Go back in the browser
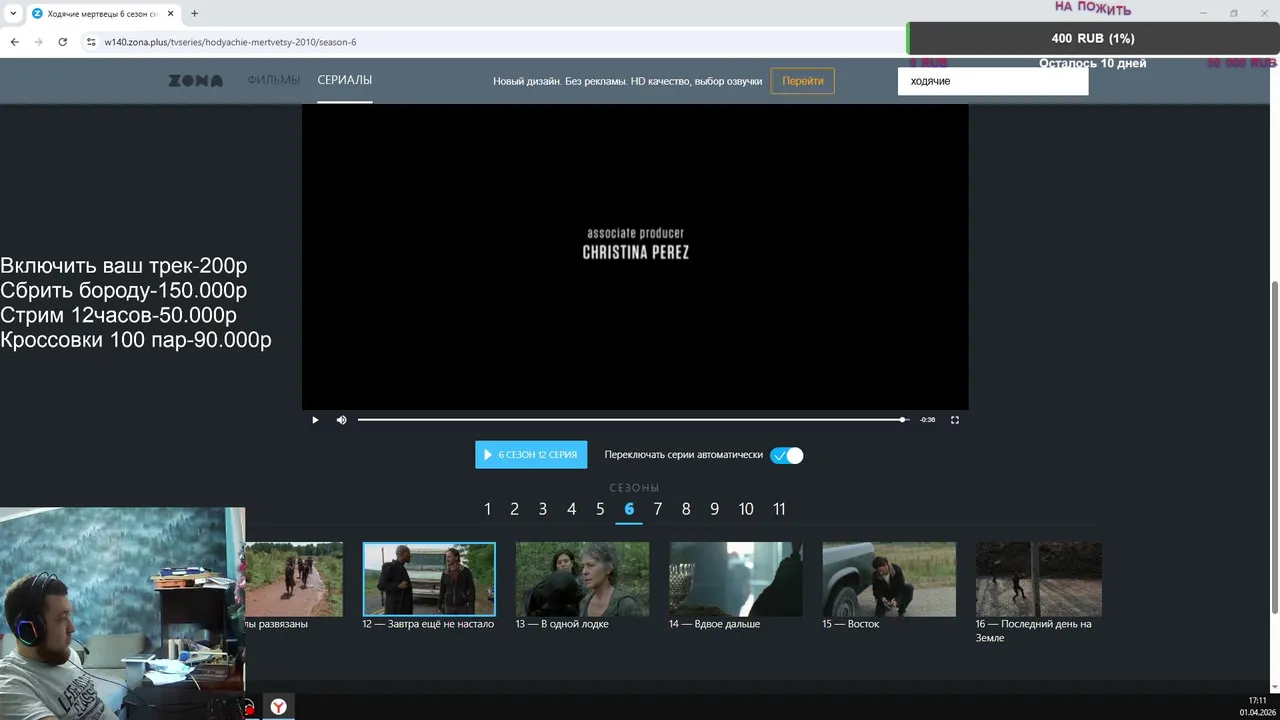 tap(15, 42)
